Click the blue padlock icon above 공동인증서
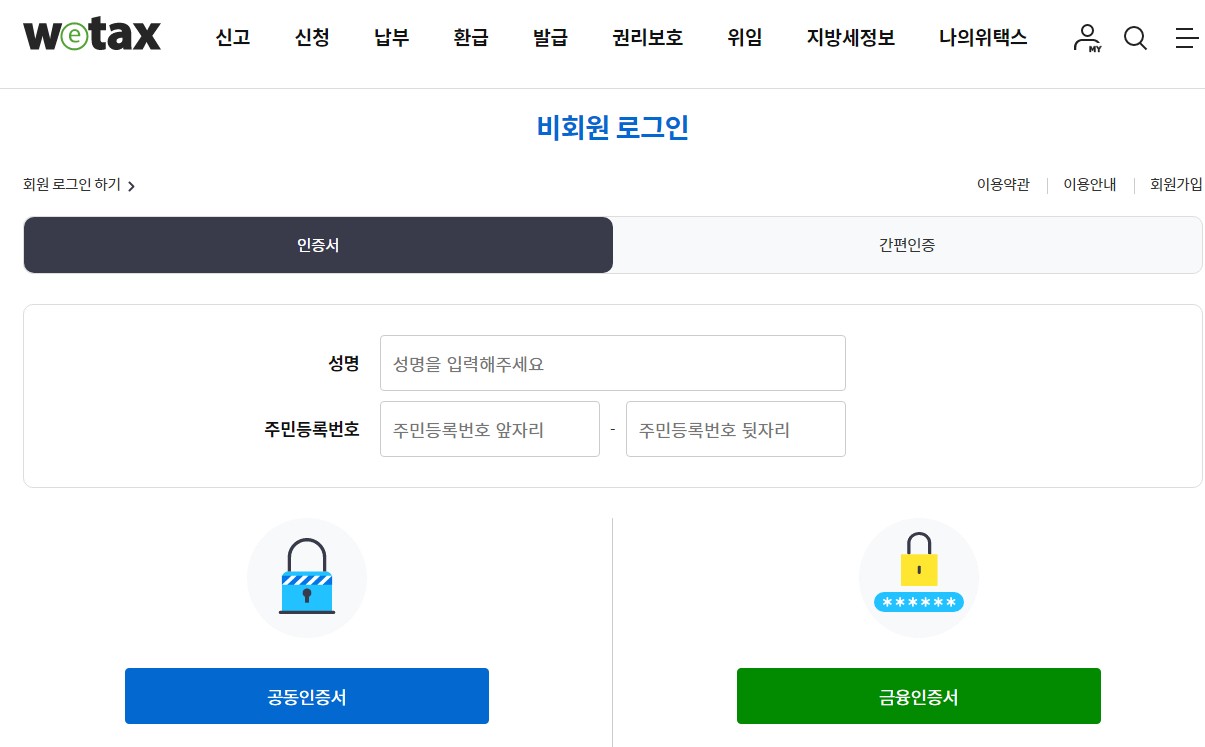This screenshot has width=1205, height=747. click(x=306, y=577)
